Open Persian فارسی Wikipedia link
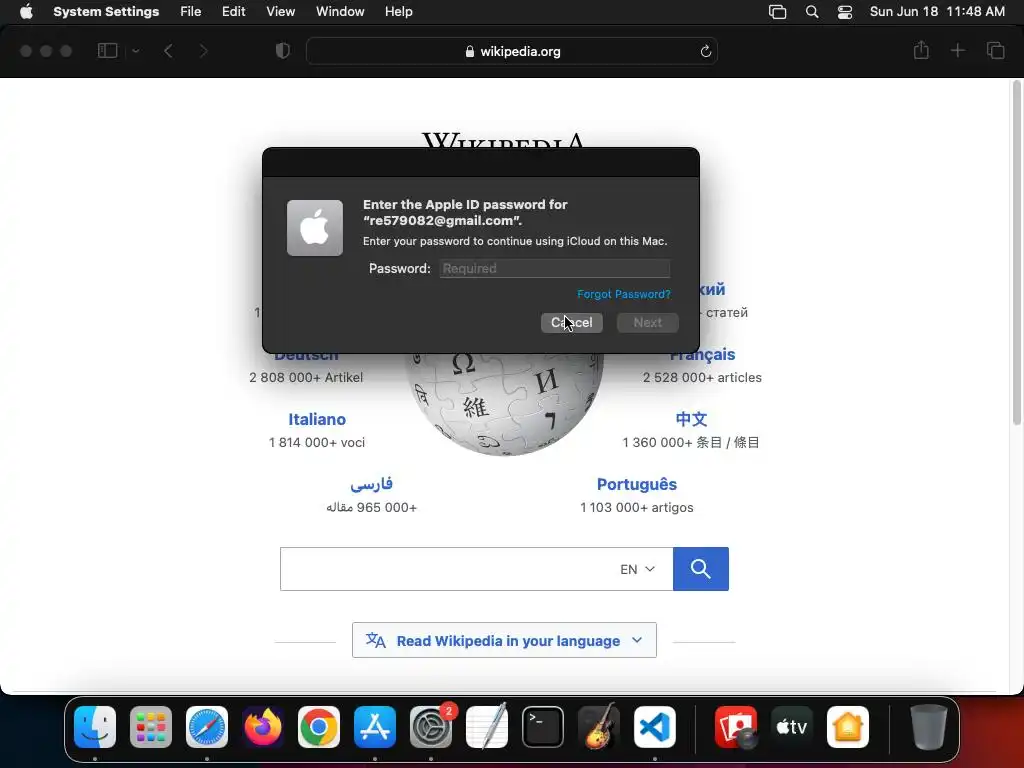1024x768 pixels. 371,484
